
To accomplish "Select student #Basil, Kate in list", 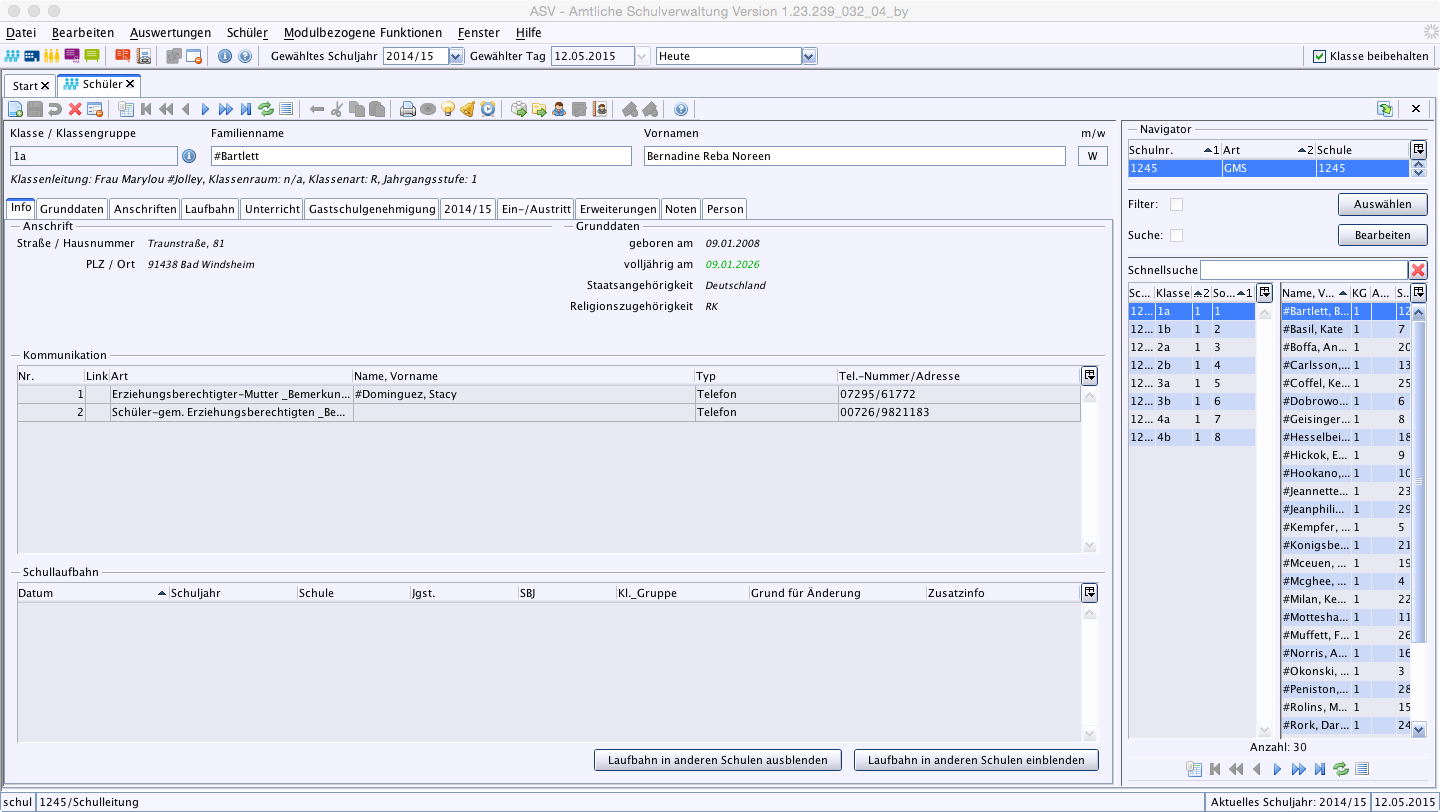I will point(1345,329).
